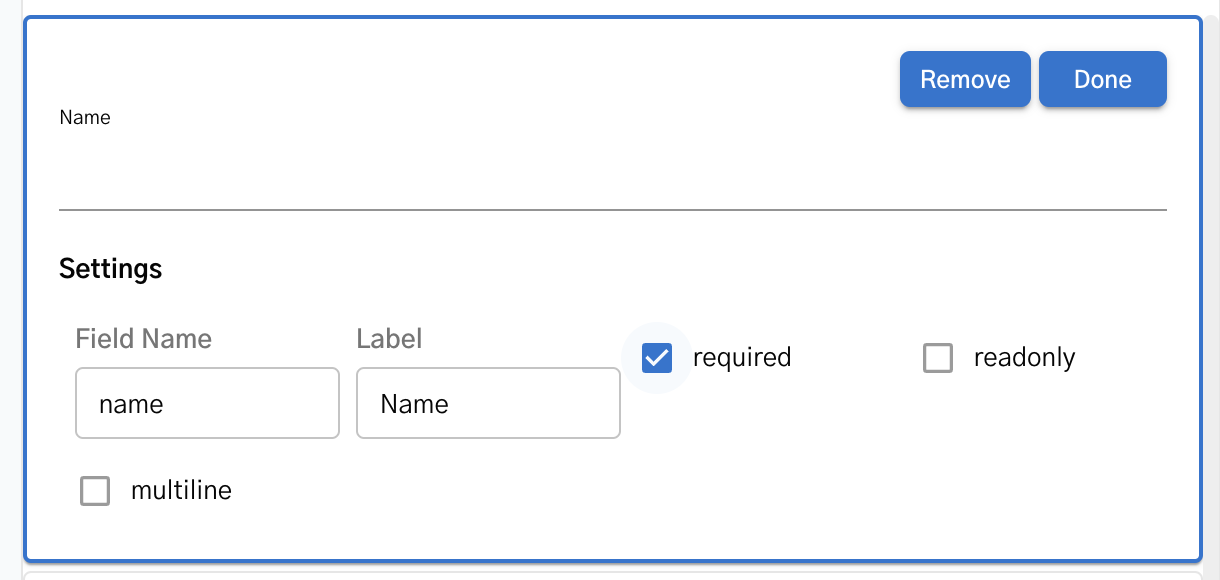Viewport: 1220px width, 580px height.
Task: Confirm changes with the Done button
Action: point(1102,79)
